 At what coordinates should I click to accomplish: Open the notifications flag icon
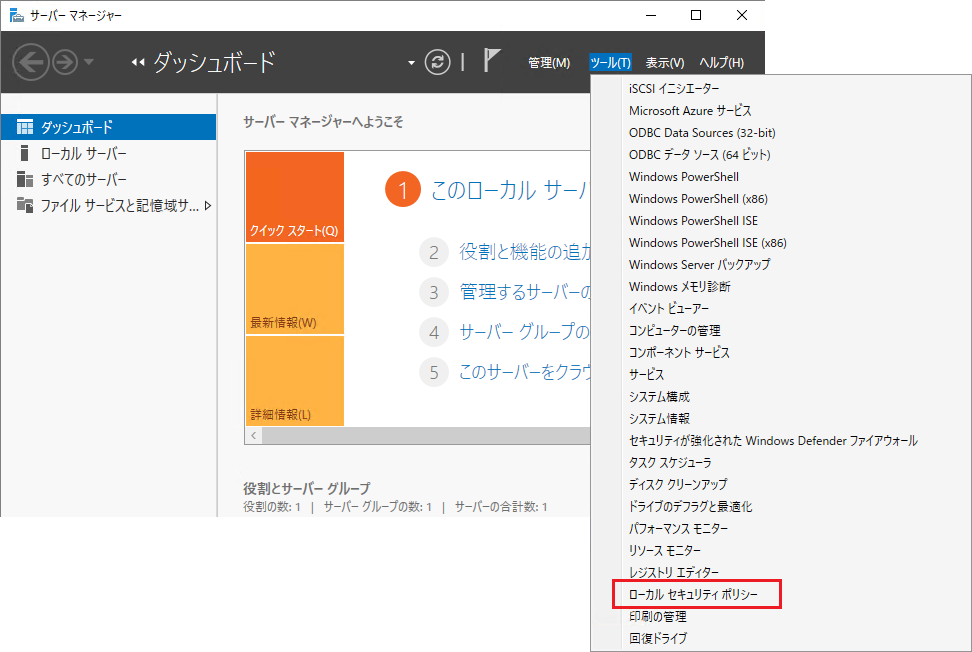pyautogui.click(x=492, y=62)
